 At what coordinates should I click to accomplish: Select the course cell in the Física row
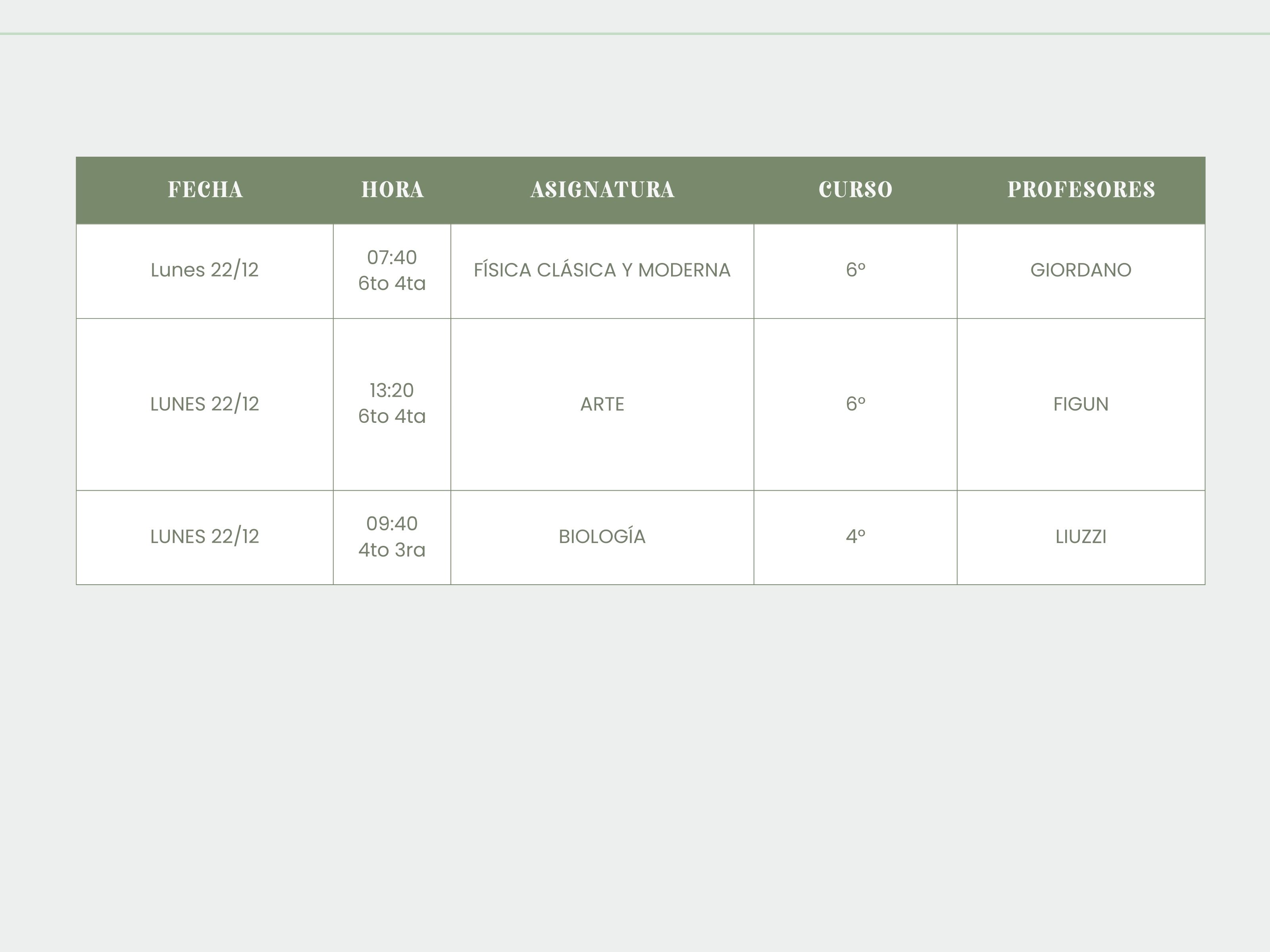856,270
